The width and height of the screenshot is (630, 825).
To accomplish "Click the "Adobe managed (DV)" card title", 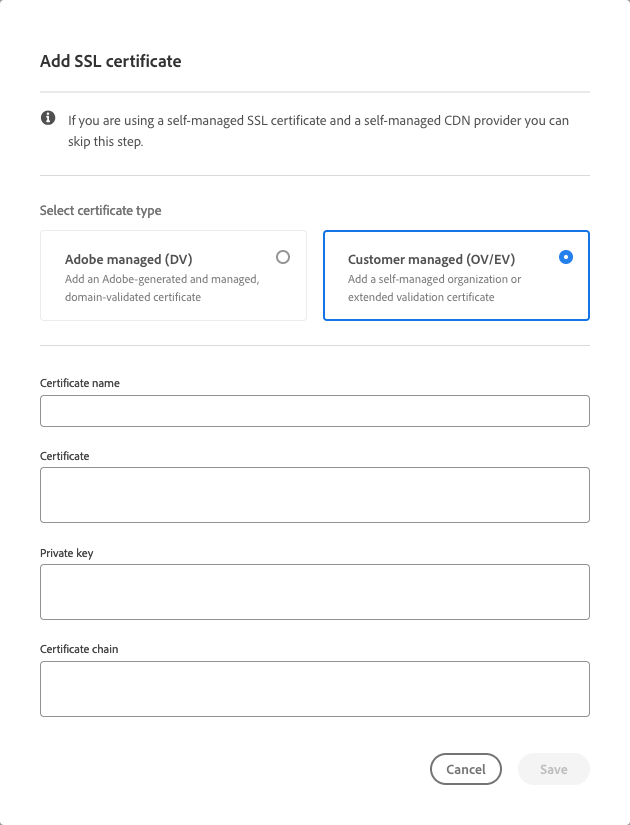I will pyautogui.click(x=128, y=260).
